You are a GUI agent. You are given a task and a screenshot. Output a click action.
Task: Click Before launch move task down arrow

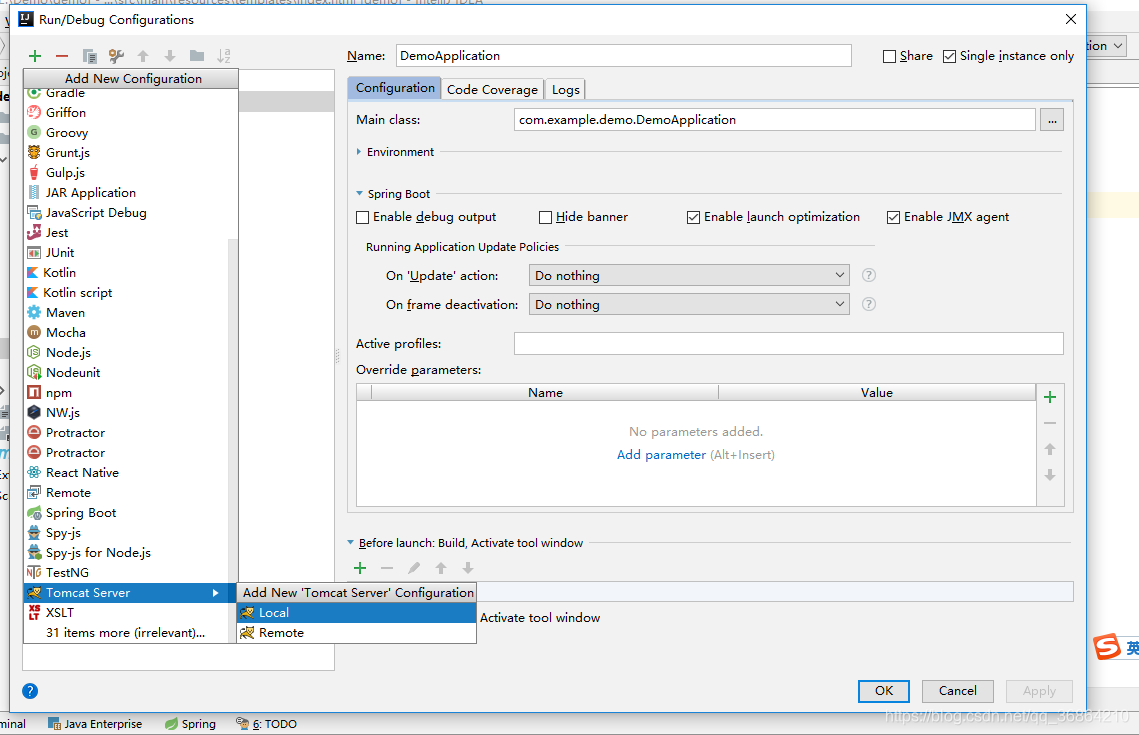(x=468, y=568)
